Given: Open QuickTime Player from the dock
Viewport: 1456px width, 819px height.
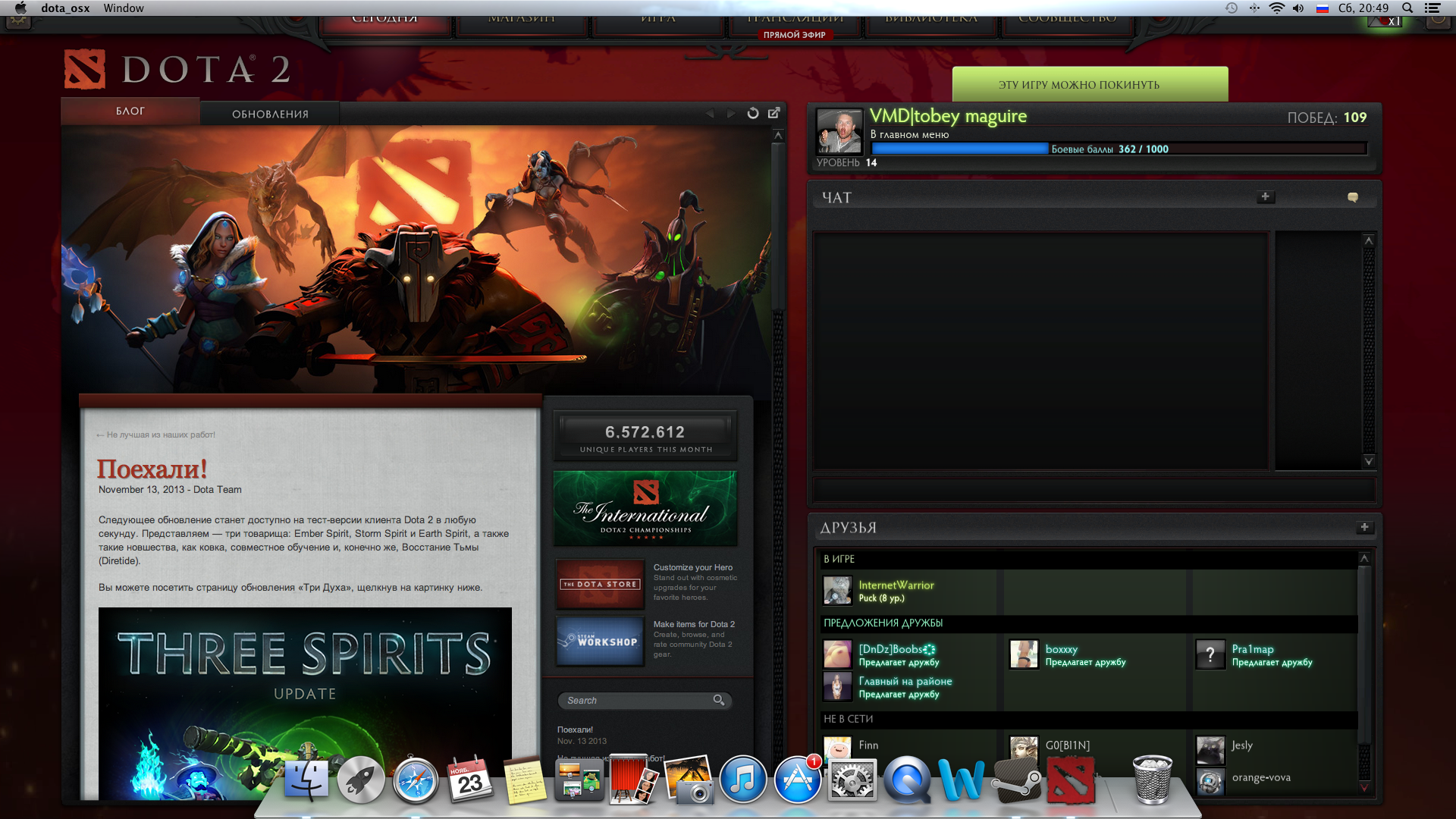Looking at the screenshot, I should coord(907,780).
